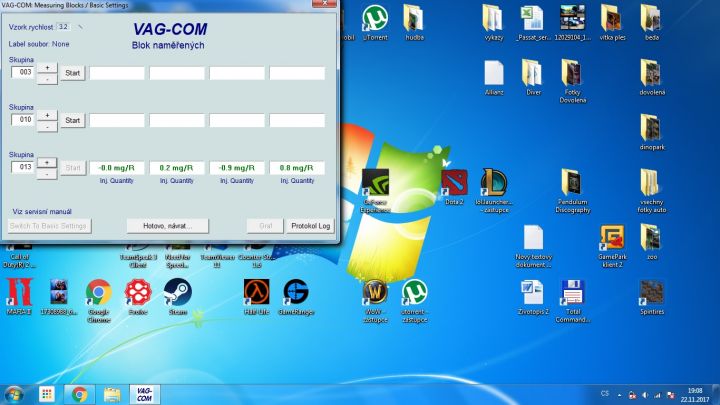Open the Nový textový dokument file

(x=534, y=246)
